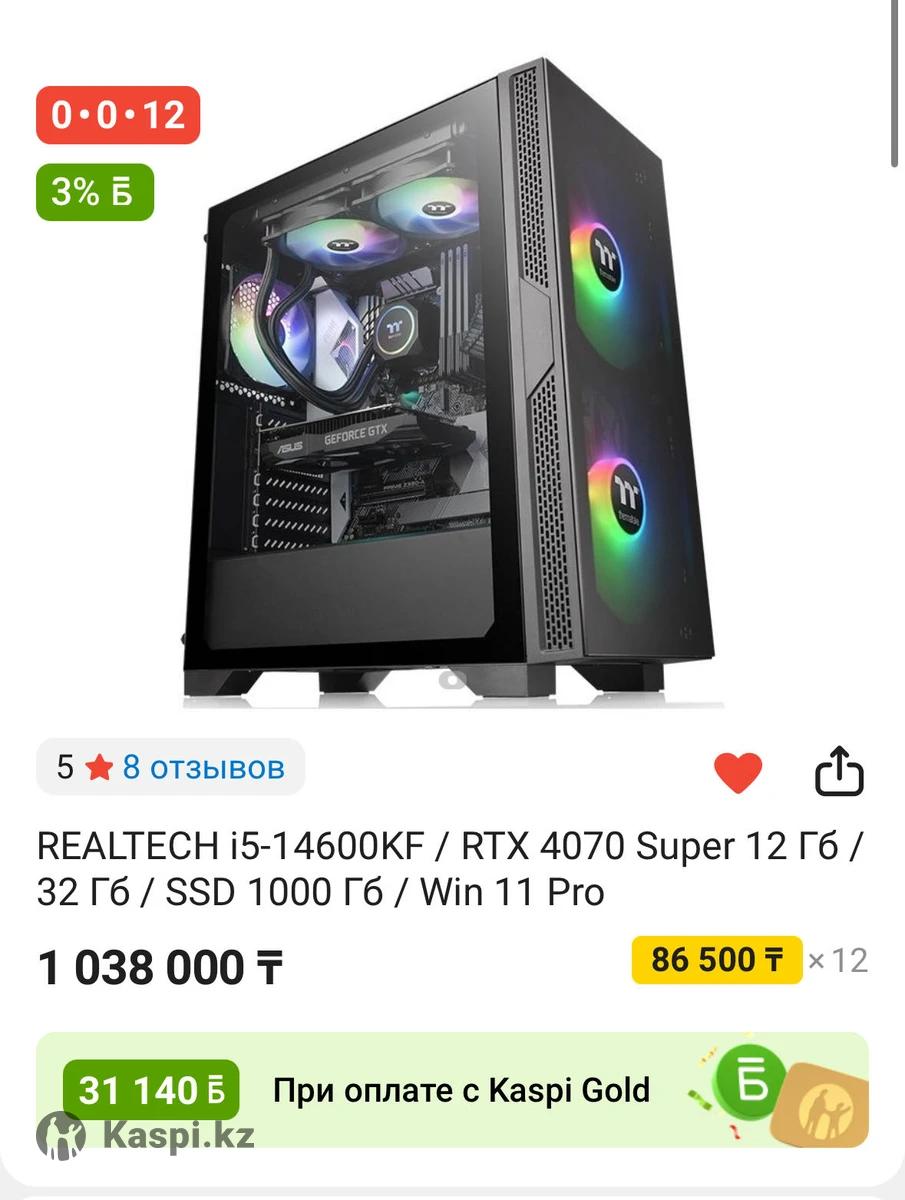Tap the 5 rating score number
Image resolution: width=905 pixels, height=1200 pixels.
[x=65, y=768]
